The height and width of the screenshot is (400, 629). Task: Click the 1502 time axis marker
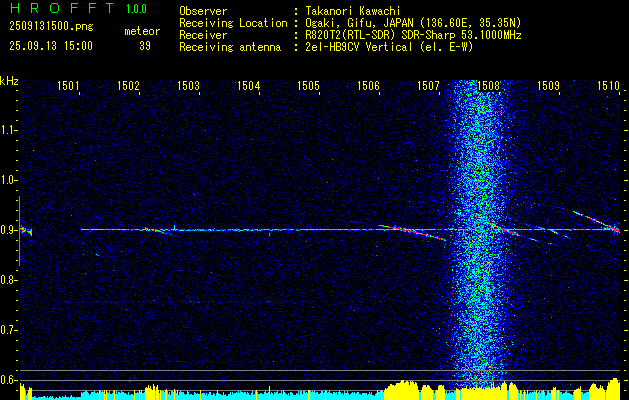coord(128,85)
